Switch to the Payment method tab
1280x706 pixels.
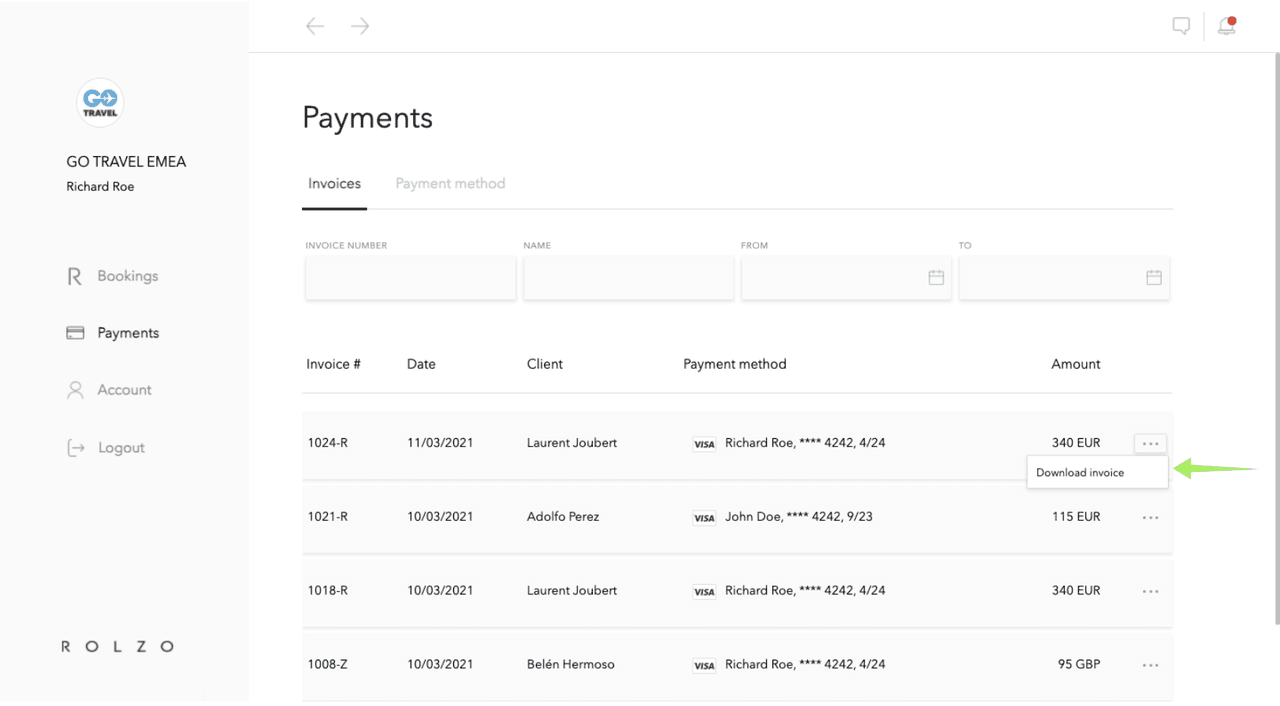tap(450, 184)
